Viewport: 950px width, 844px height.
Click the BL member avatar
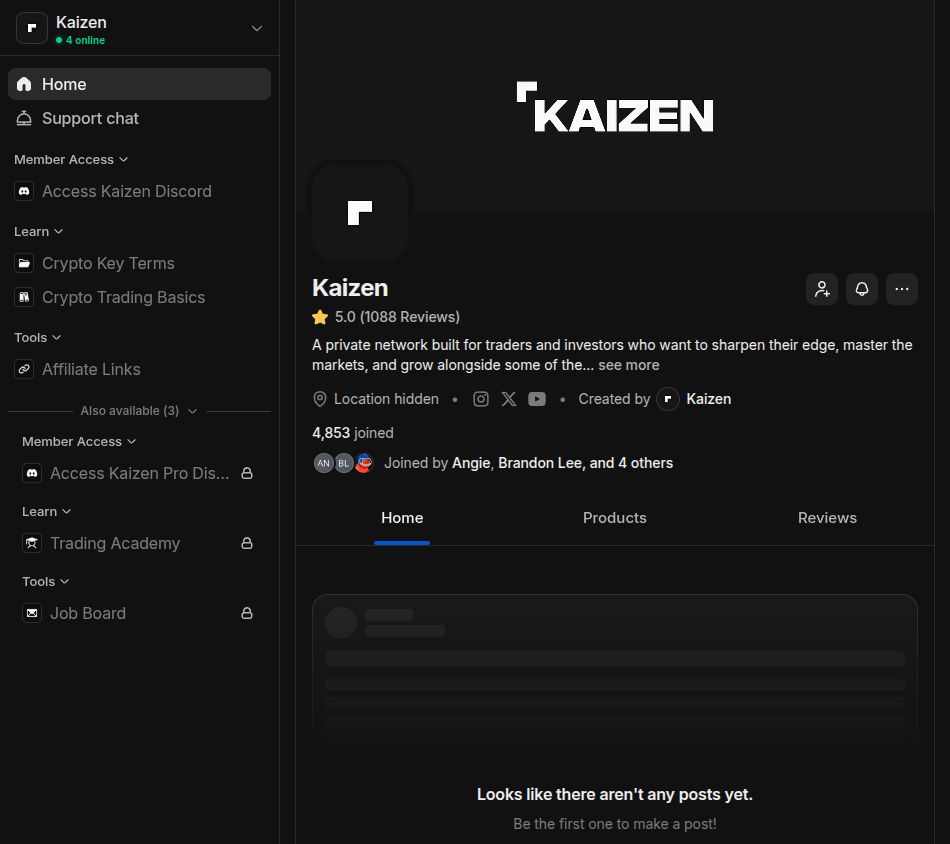pyautogui.click(x=344, y=464)
